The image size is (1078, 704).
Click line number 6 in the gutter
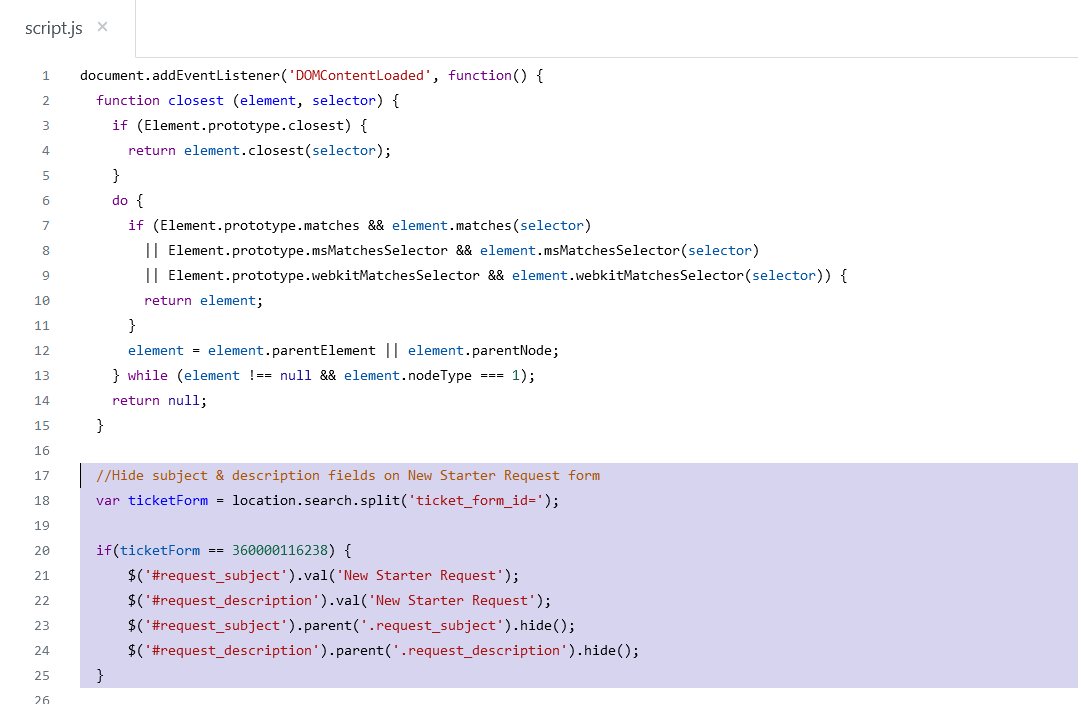tap(45, 201)
